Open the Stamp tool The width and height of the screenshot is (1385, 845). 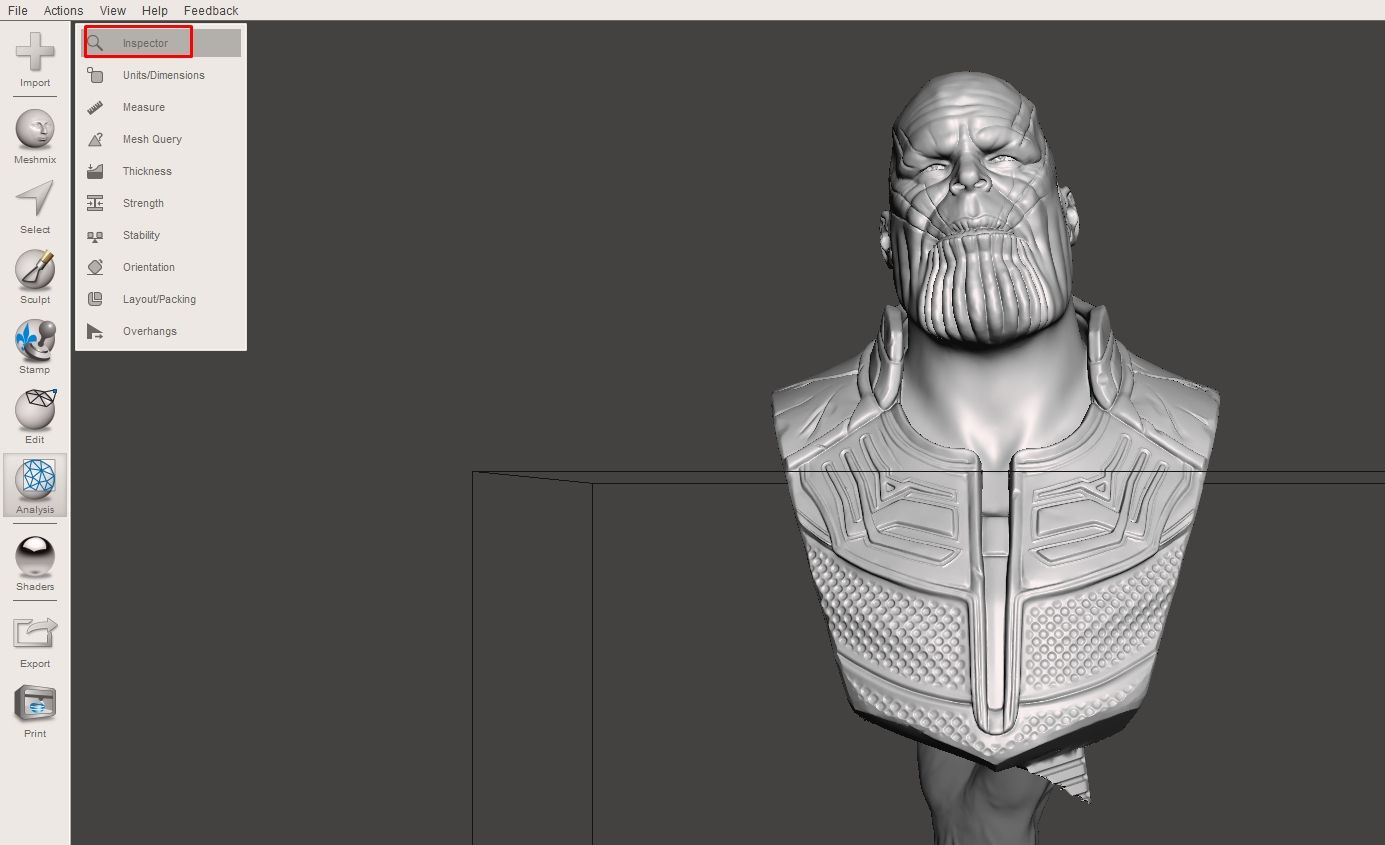(x=34, y=343)
